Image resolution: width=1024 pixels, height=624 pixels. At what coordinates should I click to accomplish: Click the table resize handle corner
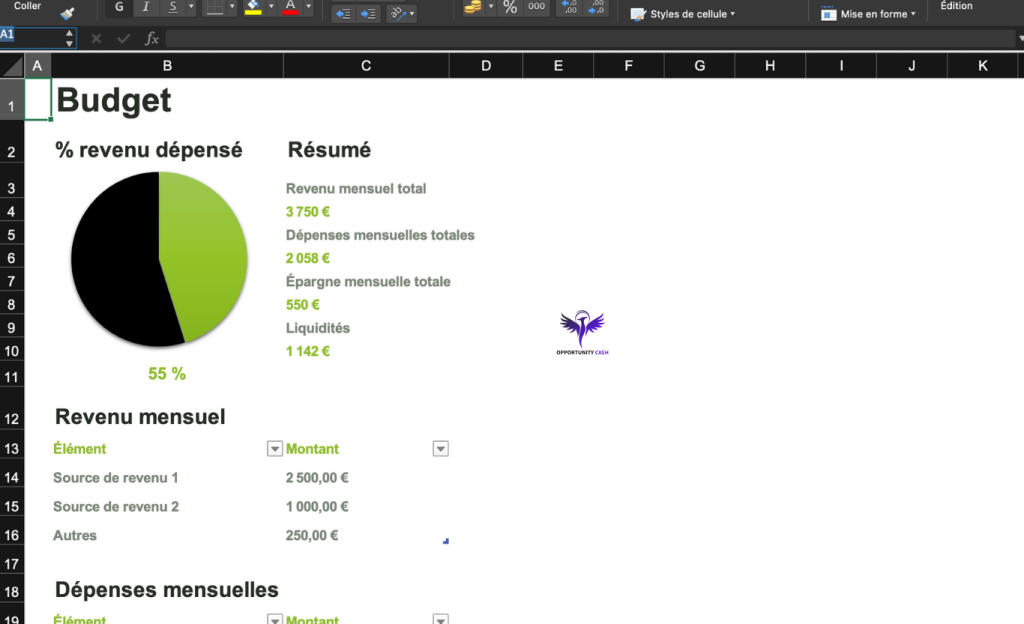click(446, 540)
